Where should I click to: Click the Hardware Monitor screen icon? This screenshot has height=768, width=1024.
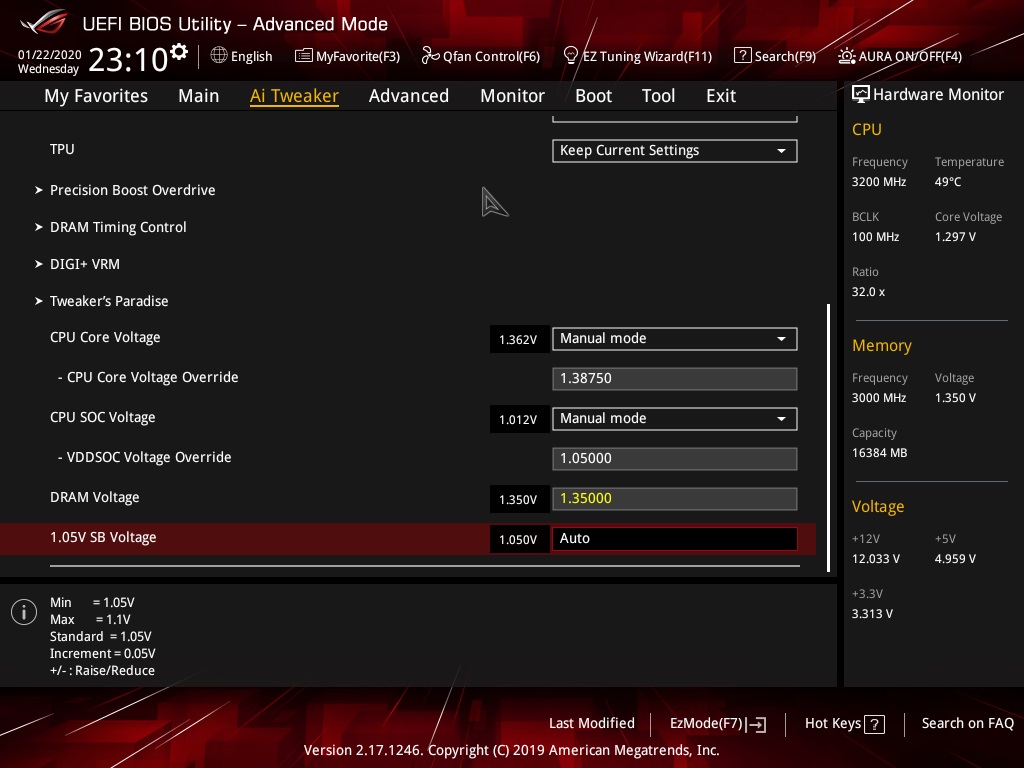(861, 95)
